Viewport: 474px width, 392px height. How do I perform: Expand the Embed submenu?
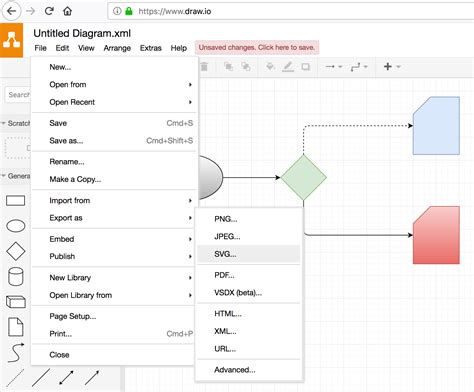113,239
